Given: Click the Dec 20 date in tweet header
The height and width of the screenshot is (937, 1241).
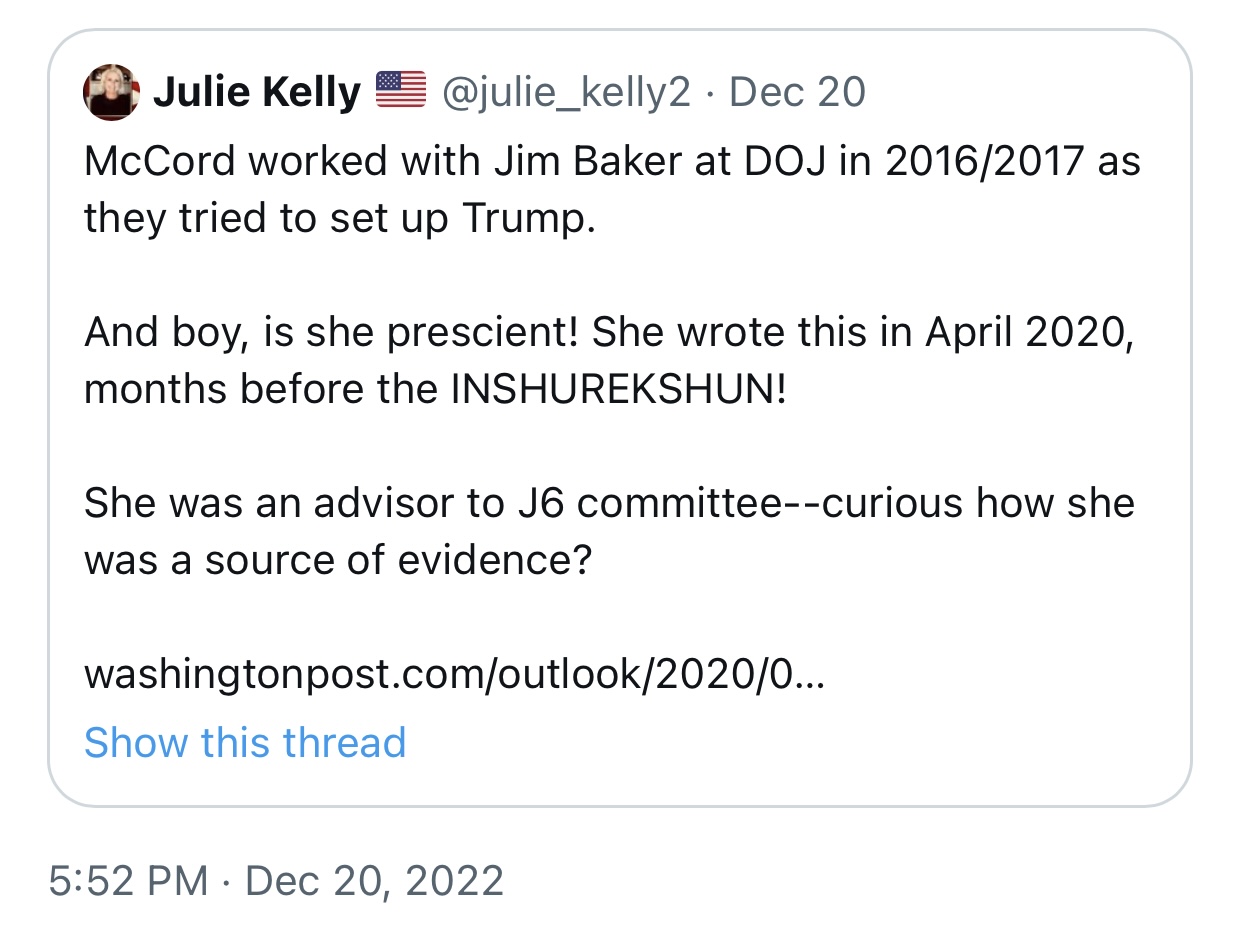Looking at the screenshot, I should pos(797,92).
